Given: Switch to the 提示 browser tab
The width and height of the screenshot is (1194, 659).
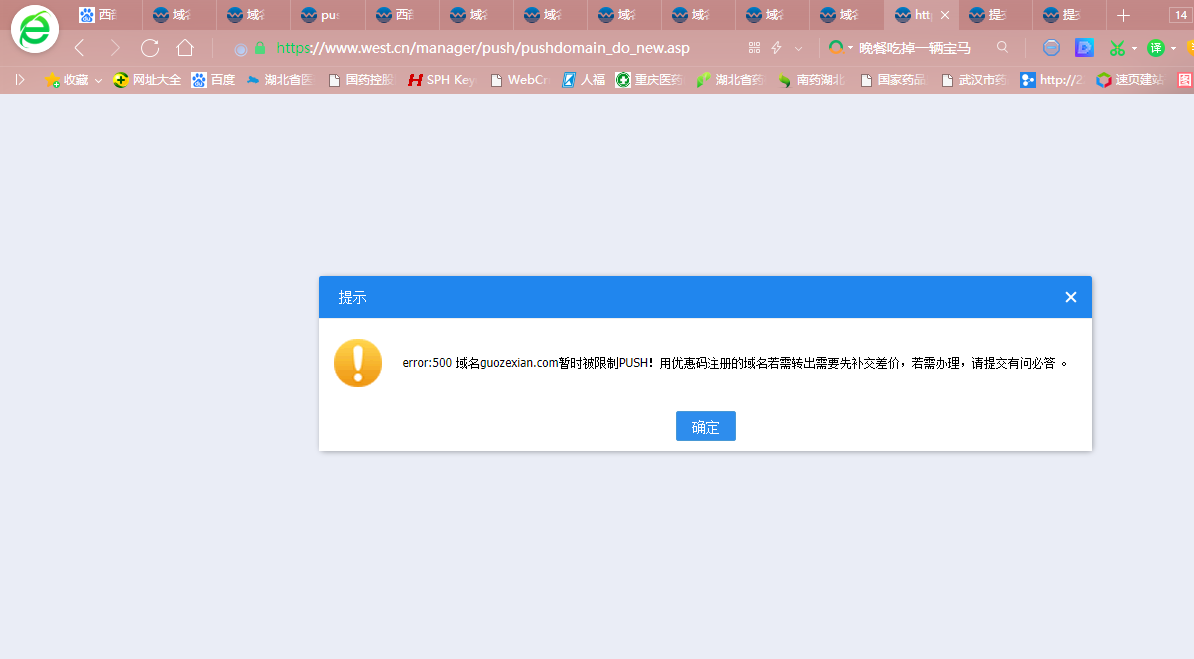Looking at the screenshot, I should [x=994, y=14].
